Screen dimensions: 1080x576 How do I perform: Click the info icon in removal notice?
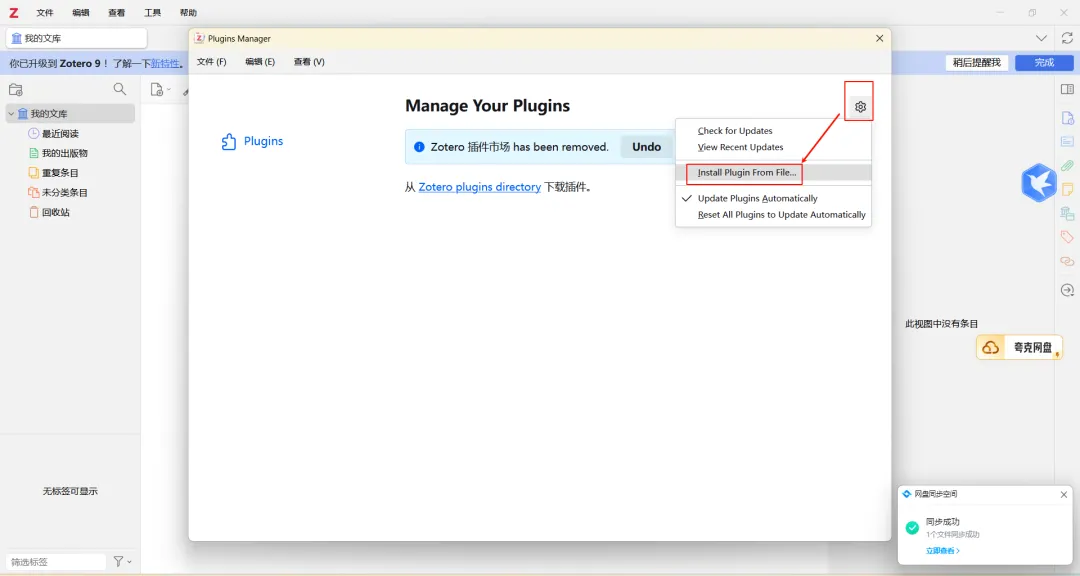tap(419, 147)
